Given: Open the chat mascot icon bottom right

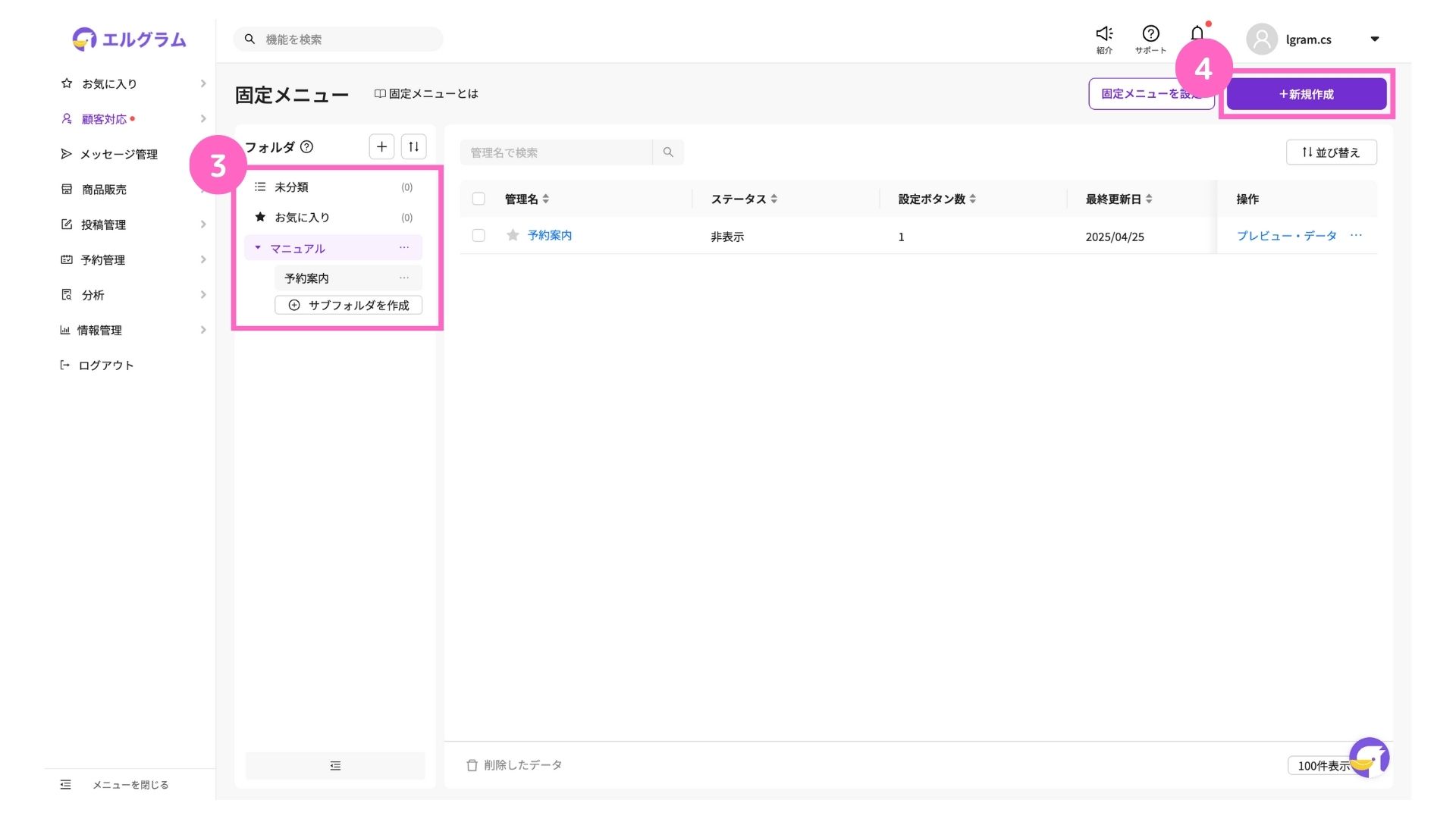Looking at the screenshot, I should pyautogui.click(x=1369, y=757).
